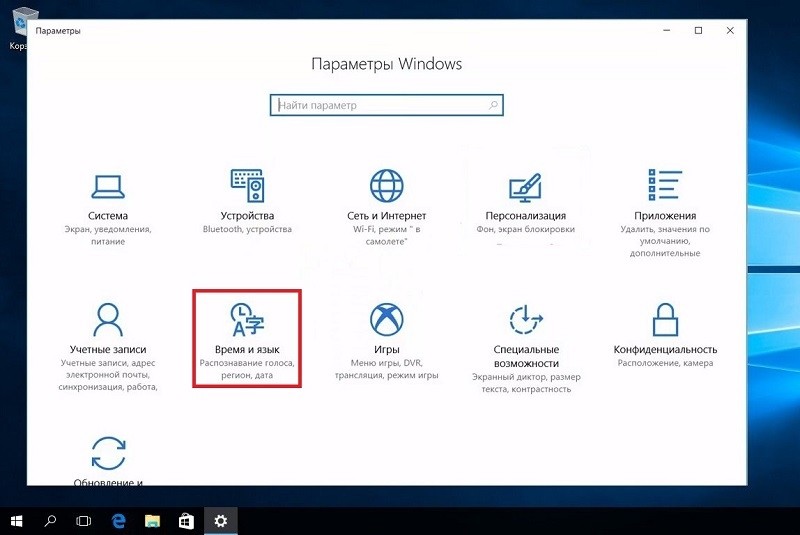Click the 'Фон, экран блокировки' description
Viewport: 800px width, 535px height.
526,229
